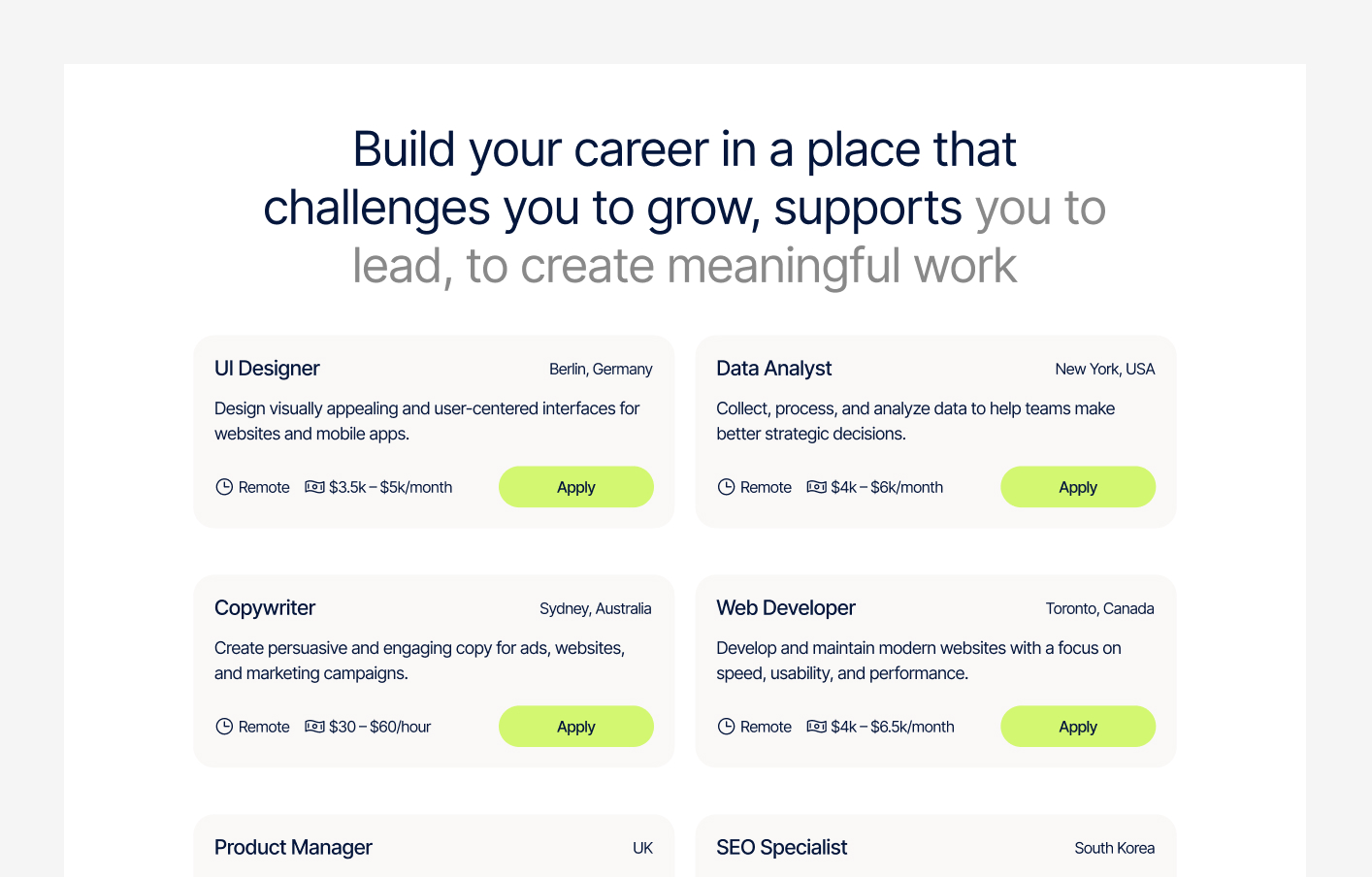Click the clock icon on UI Designer card
1372x877 pixels.
point(223,487)
